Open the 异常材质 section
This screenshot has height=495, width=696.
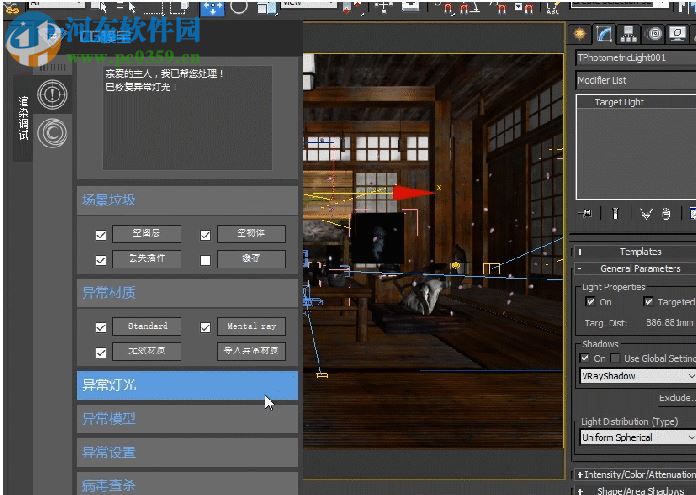187,293
